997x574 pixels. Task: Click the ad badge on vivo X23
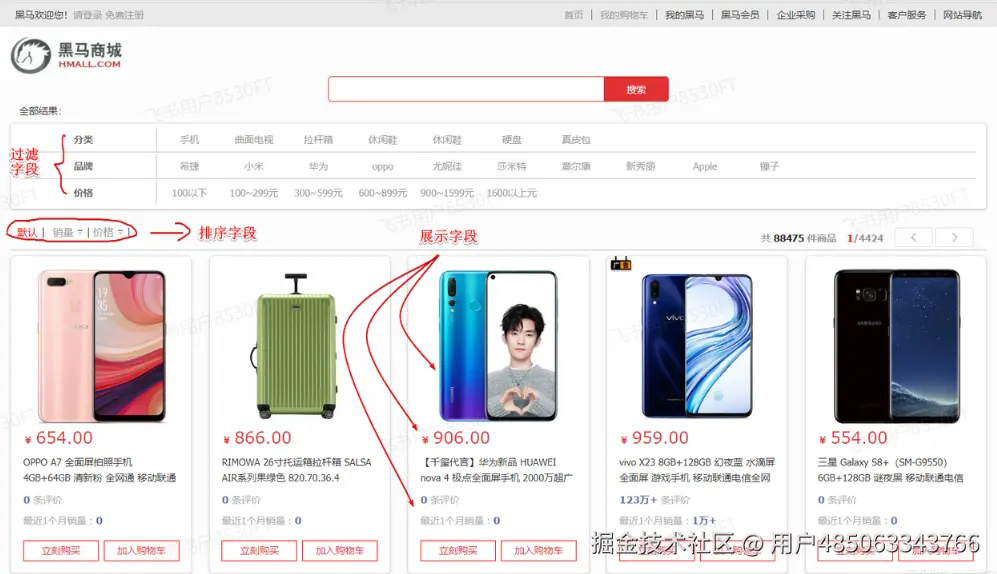coord(621,263)
